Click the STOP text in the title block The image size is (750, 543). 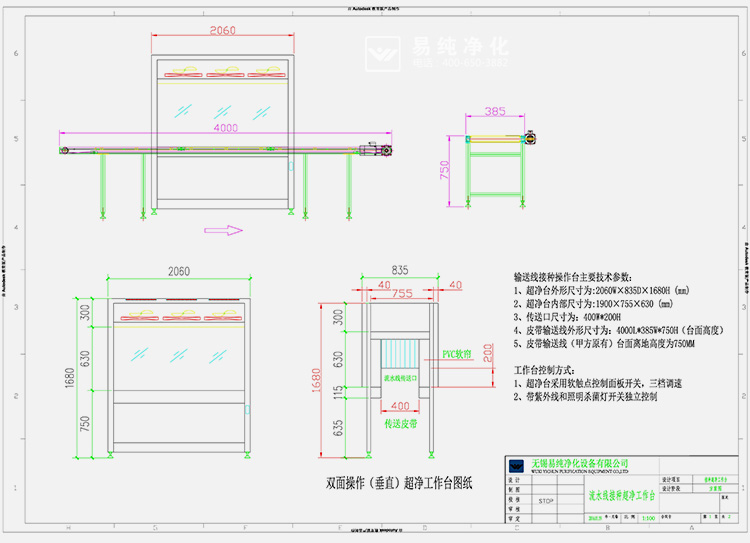pos(546,501)
